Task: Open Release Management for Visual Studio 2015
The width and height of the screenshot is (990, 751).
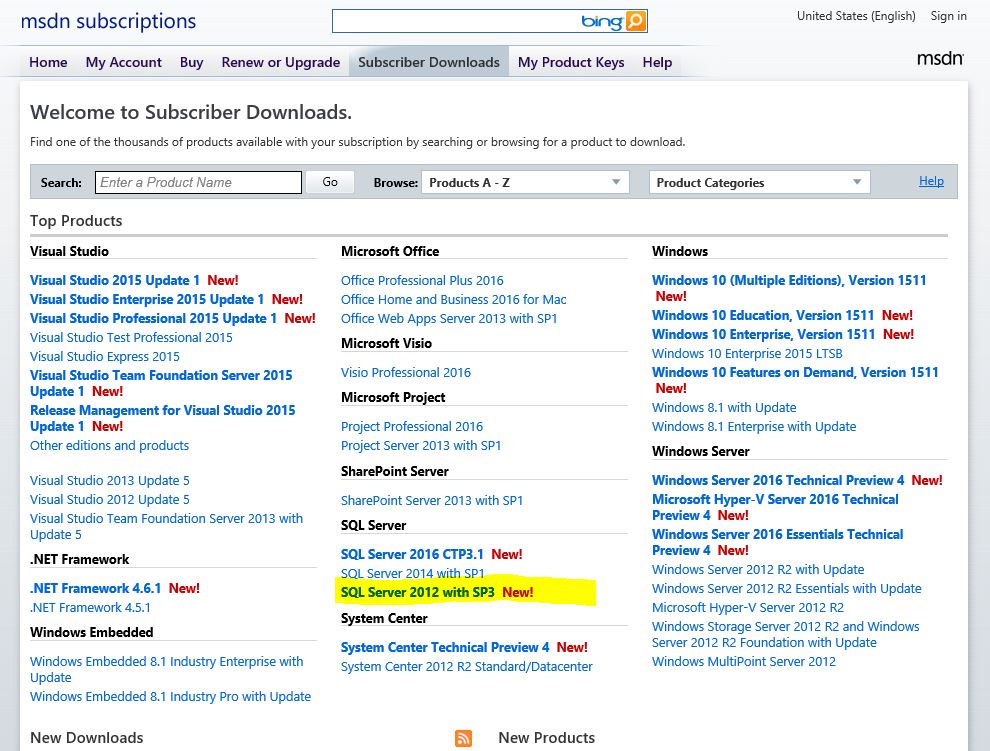Action: pos(162,418)
